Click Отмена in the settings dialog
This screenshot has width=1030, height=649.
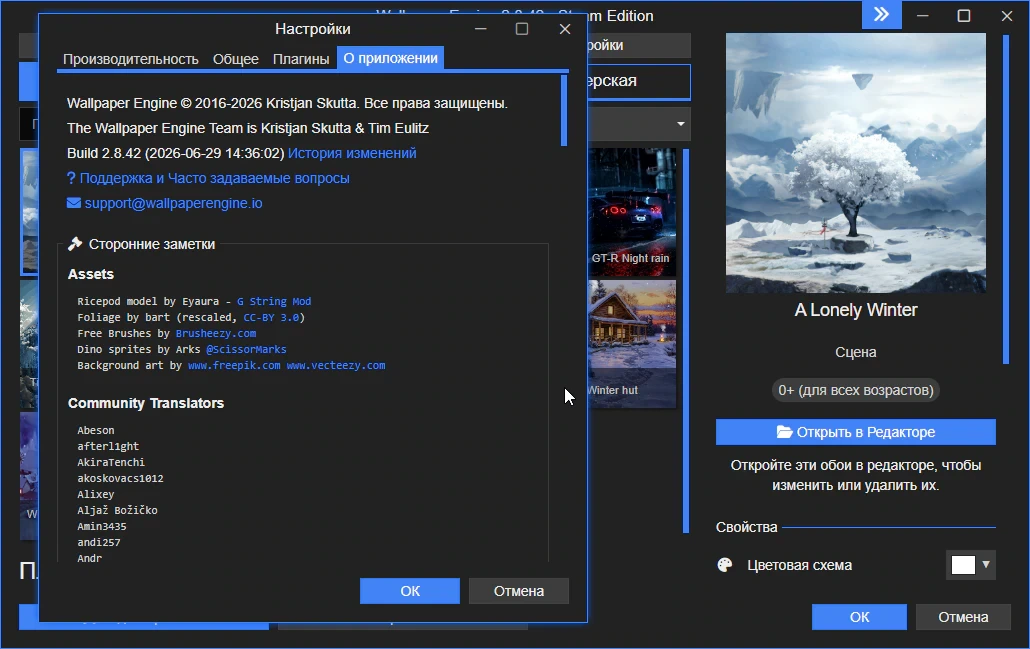click(519, 591)
